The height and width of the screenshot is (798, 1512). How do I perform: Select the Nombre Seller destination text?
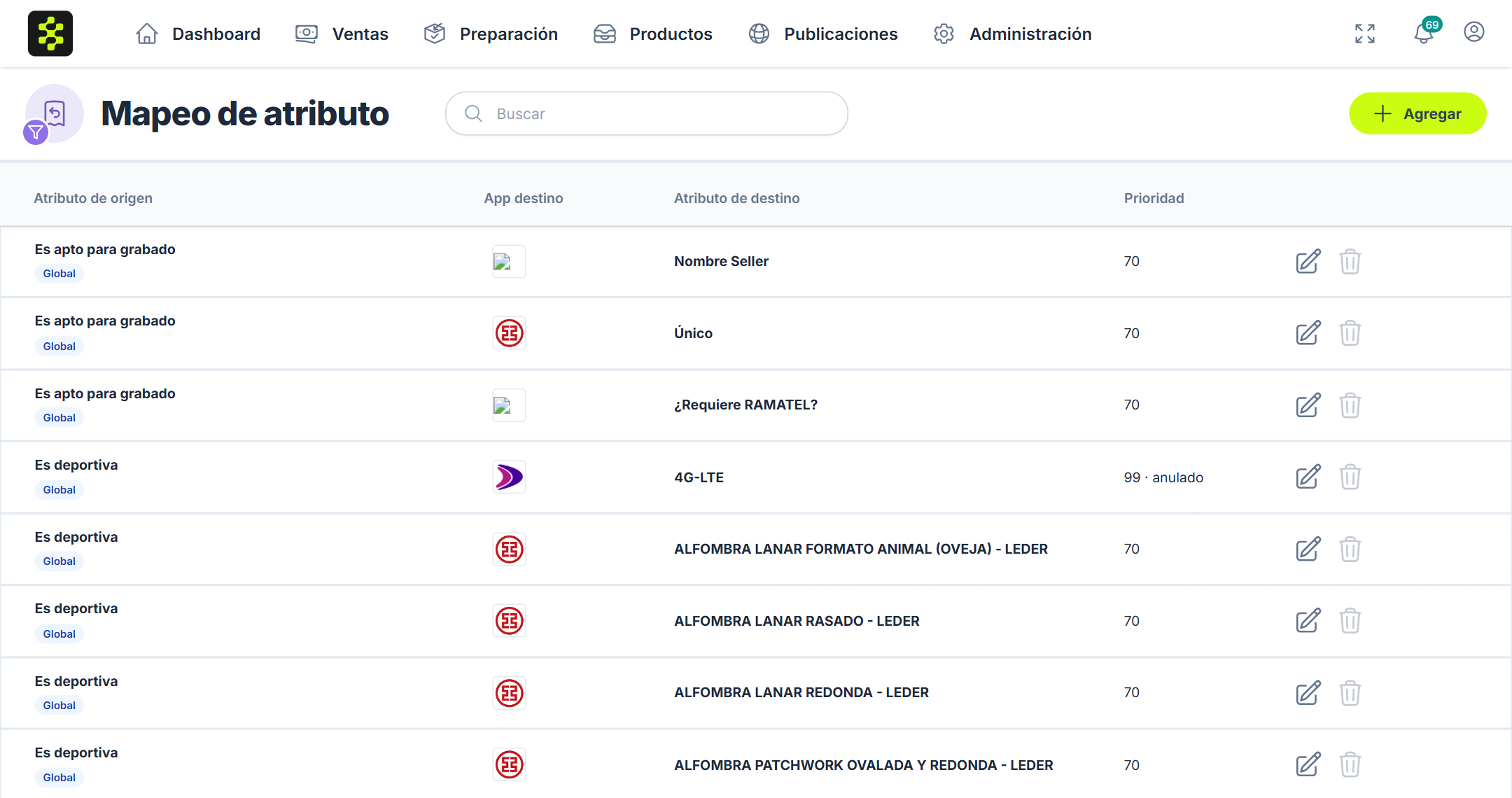tap(721, 261)
